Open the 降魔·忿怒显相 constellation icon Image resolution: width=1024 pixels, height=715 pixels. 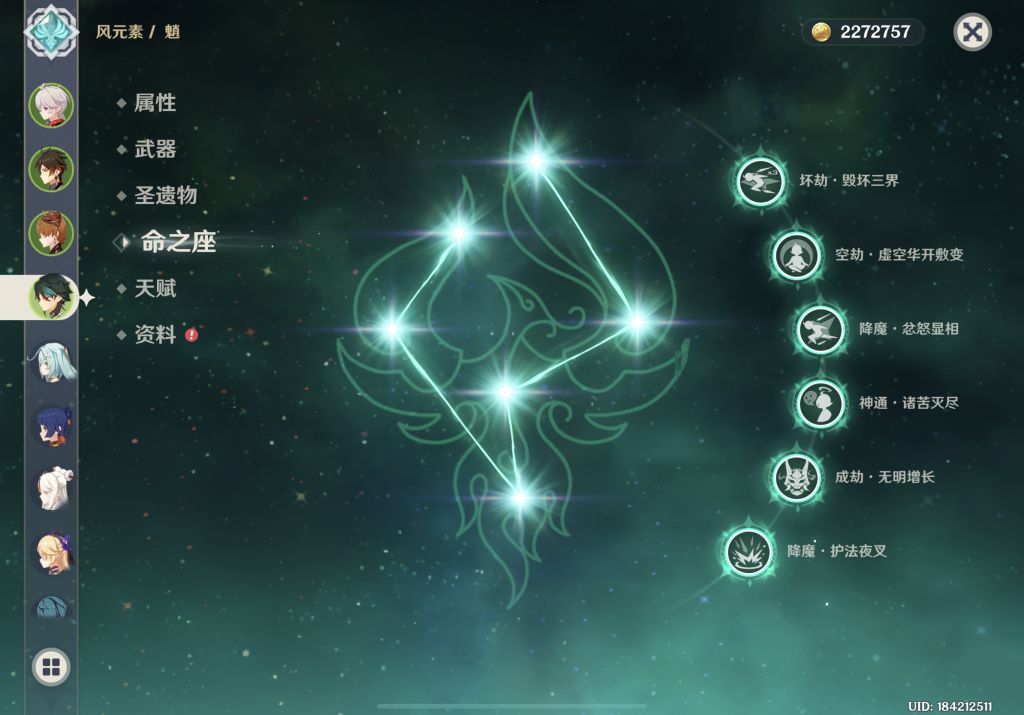click(x=820, y=329)
